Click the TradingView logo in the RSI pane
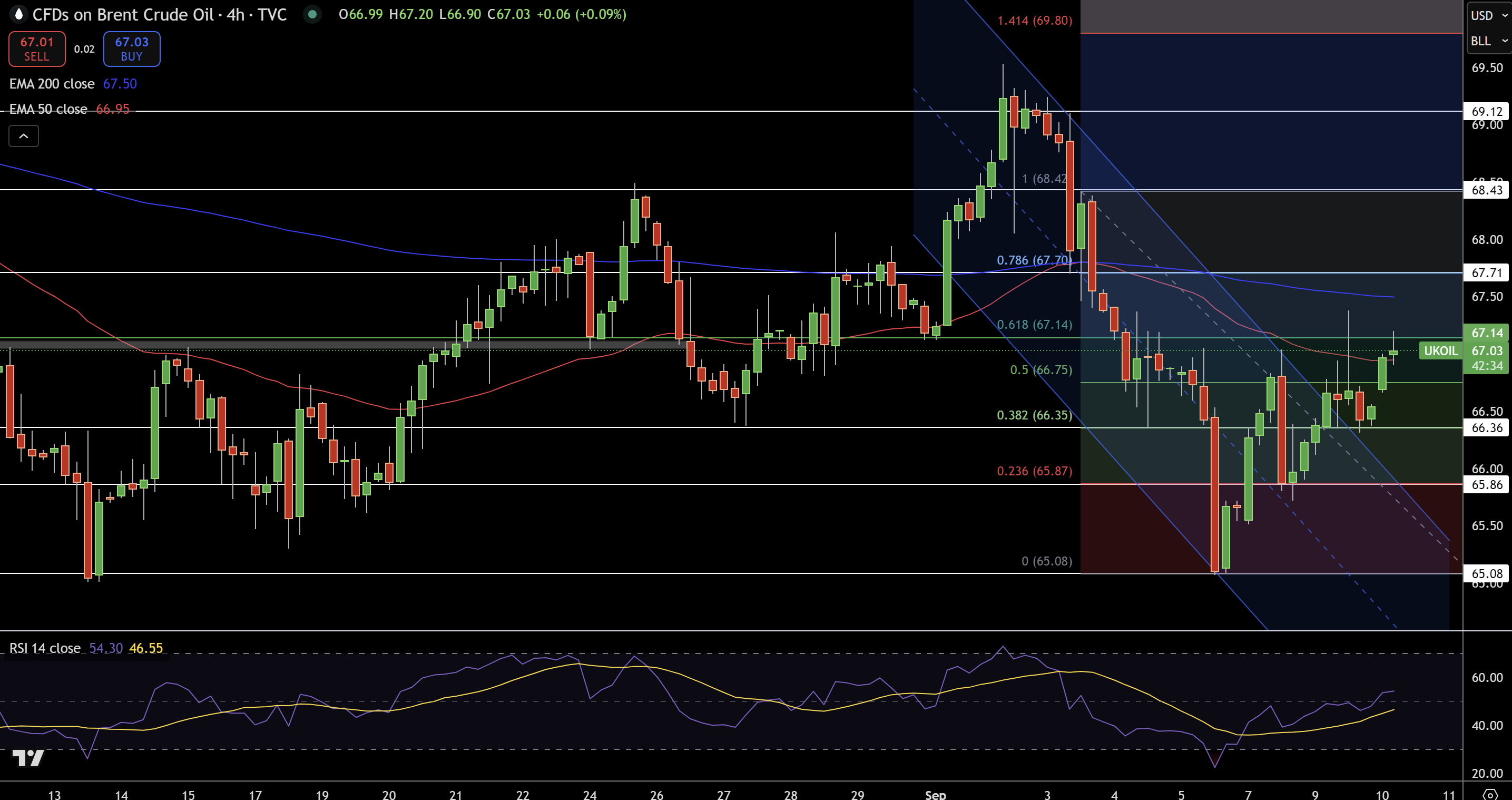Viewport: 1512px width, 800px height. (x=27, y=758)
